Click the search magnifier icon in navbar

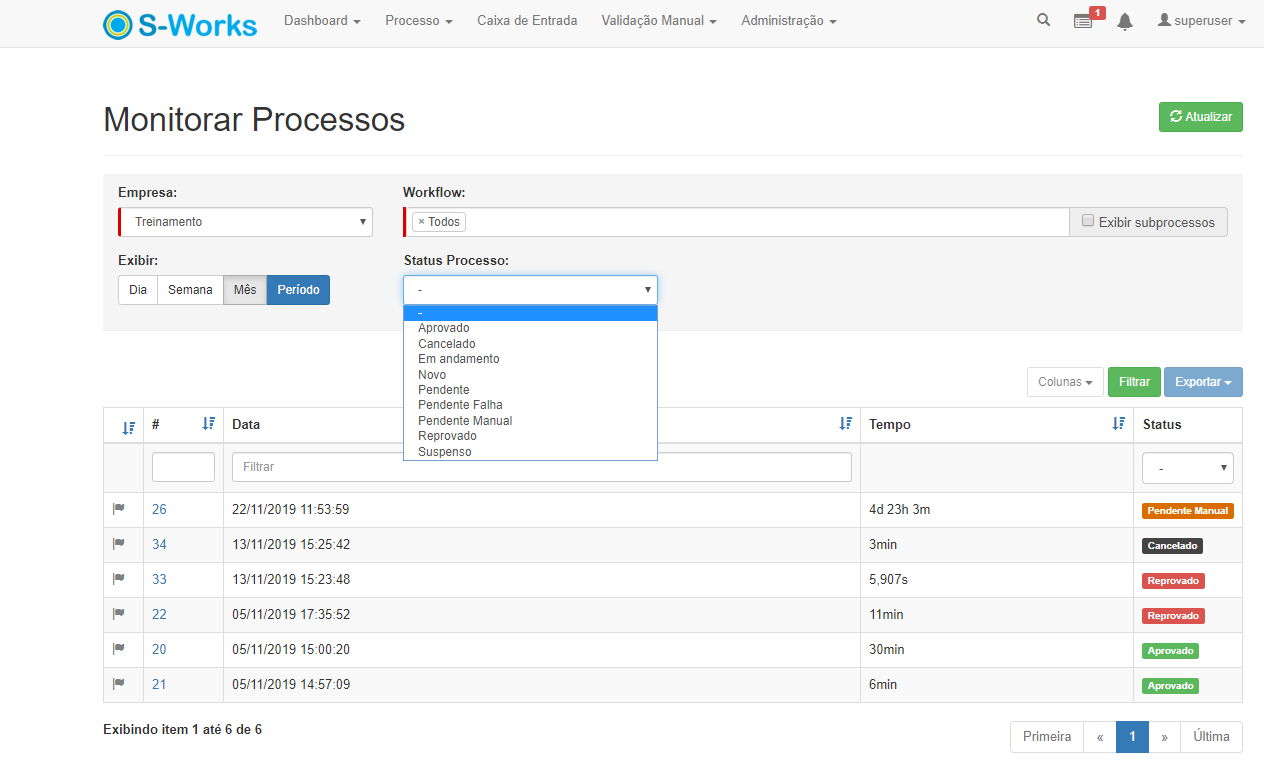(x=1043, y=20)
